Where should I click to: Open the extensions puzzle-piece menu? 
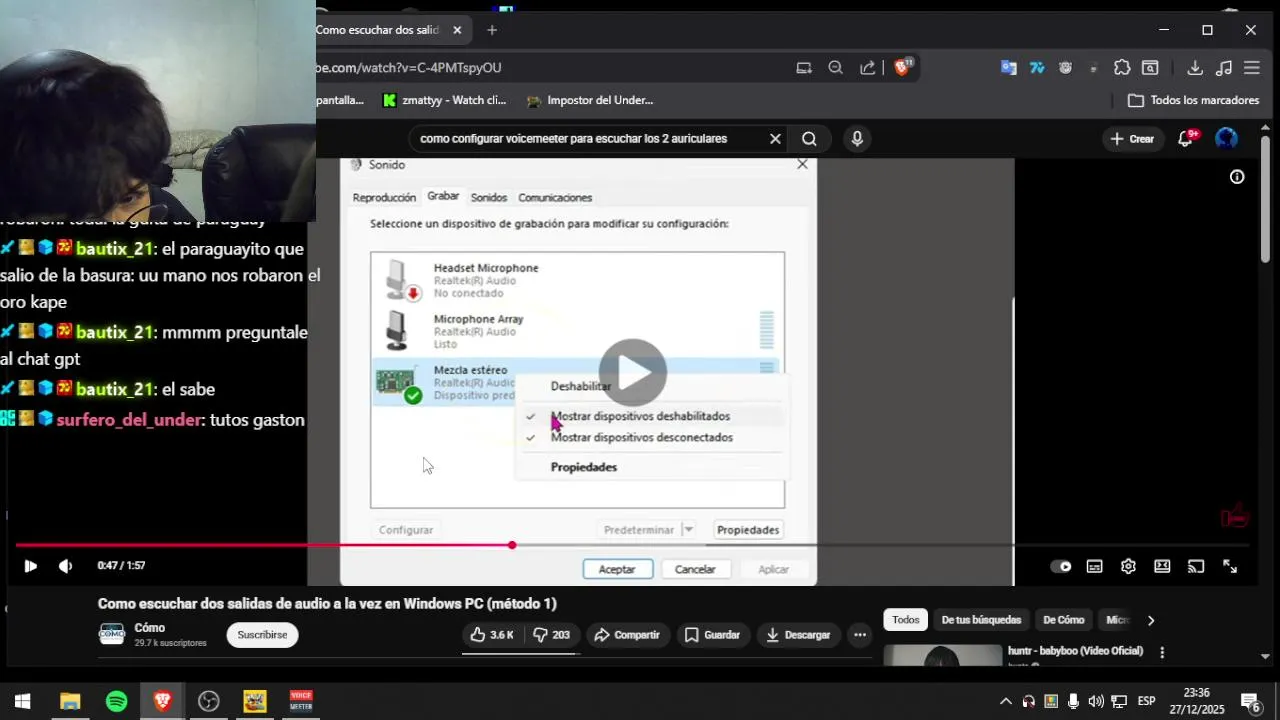point(1122,68)
